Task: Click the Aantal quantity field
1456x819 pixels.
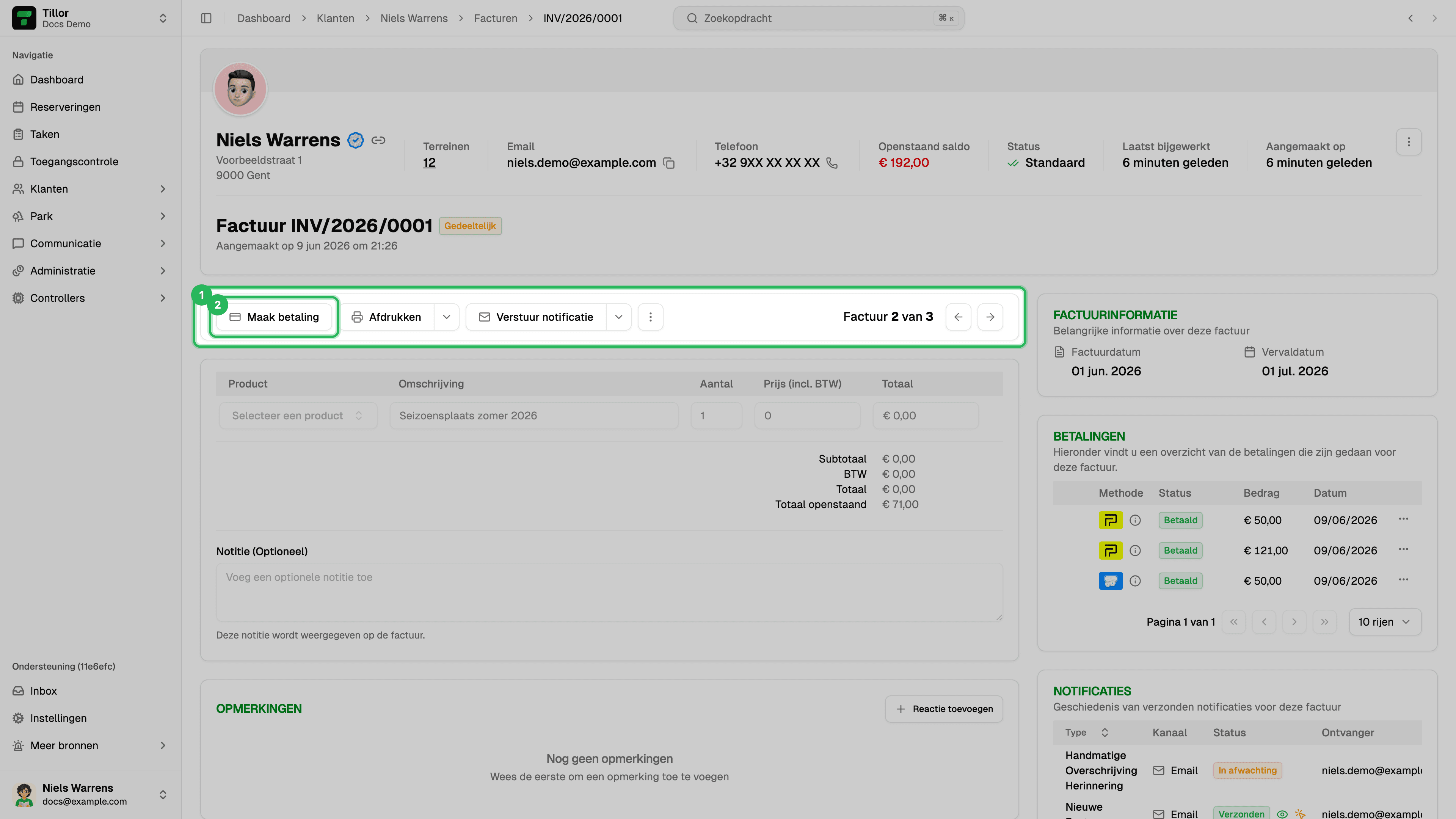Action: point(716,416)
